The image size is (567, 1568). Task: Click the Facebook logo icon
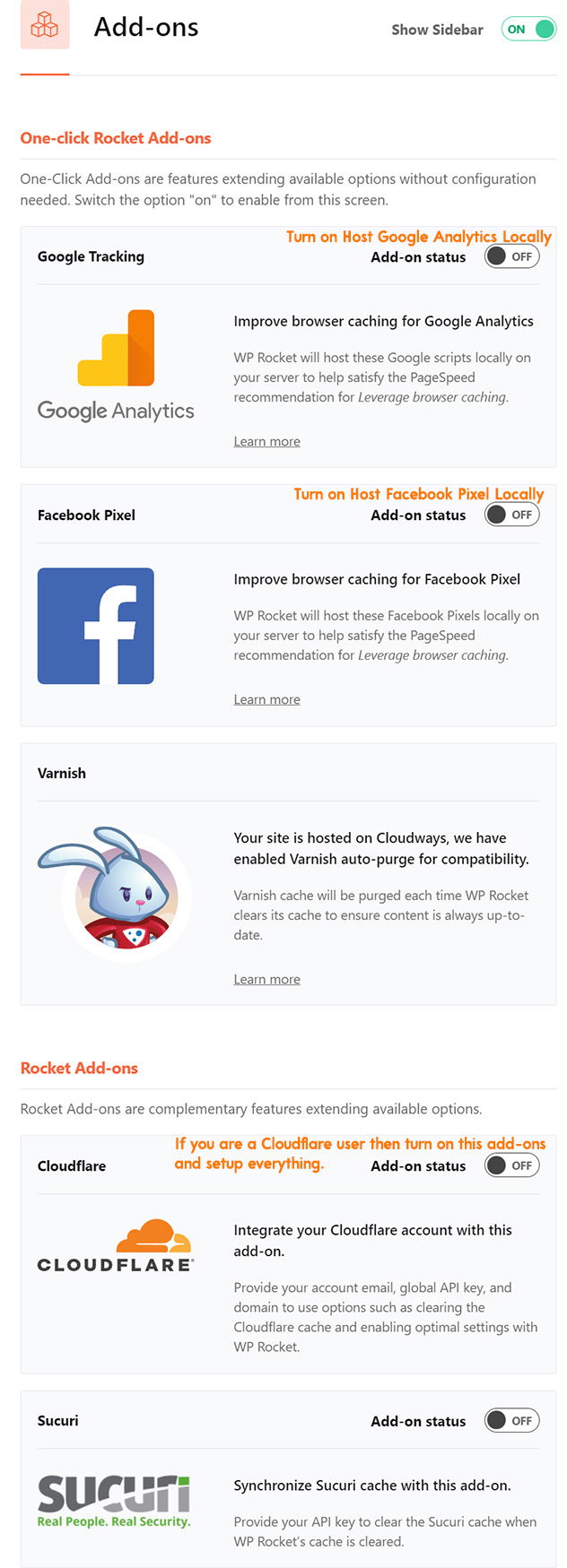click(96, 626)
